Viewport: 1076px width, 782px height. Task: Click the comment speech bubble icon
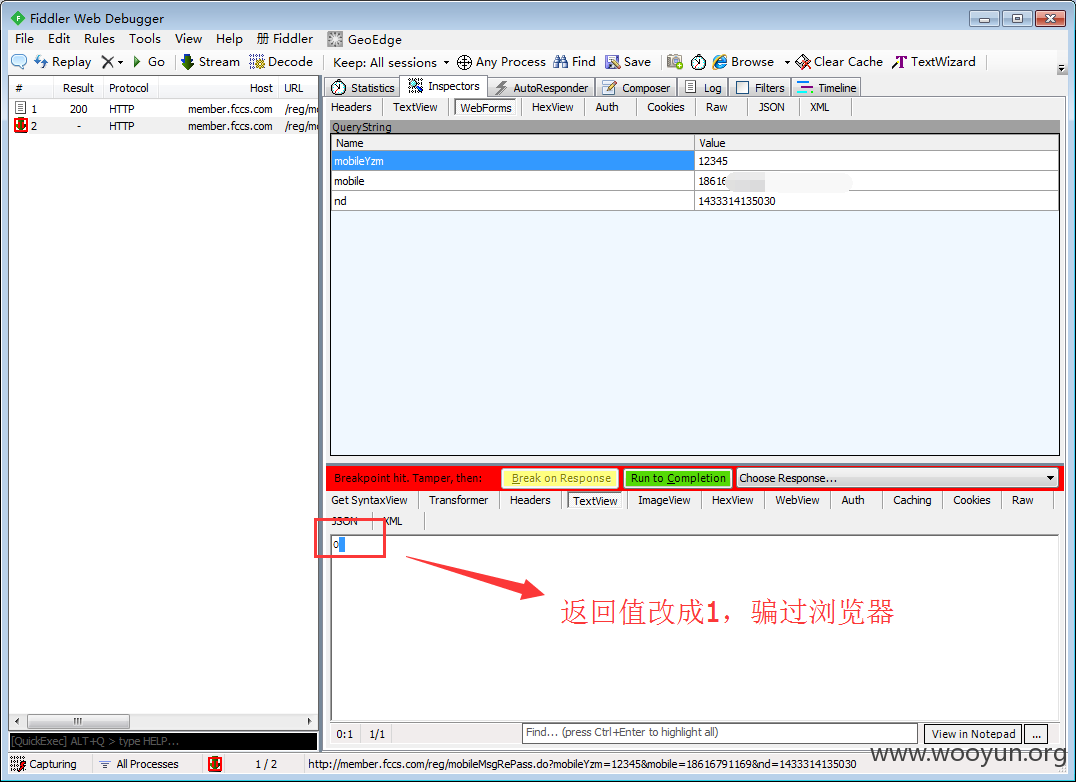[x=19, y=62]
